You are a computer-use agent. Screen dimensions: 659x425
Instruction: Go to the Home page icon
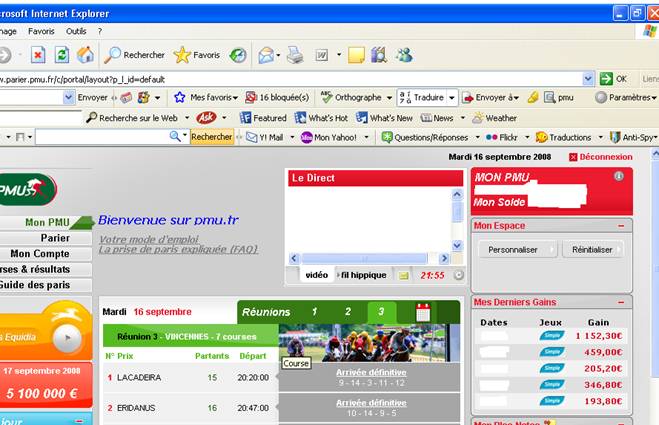click(85, 55)
